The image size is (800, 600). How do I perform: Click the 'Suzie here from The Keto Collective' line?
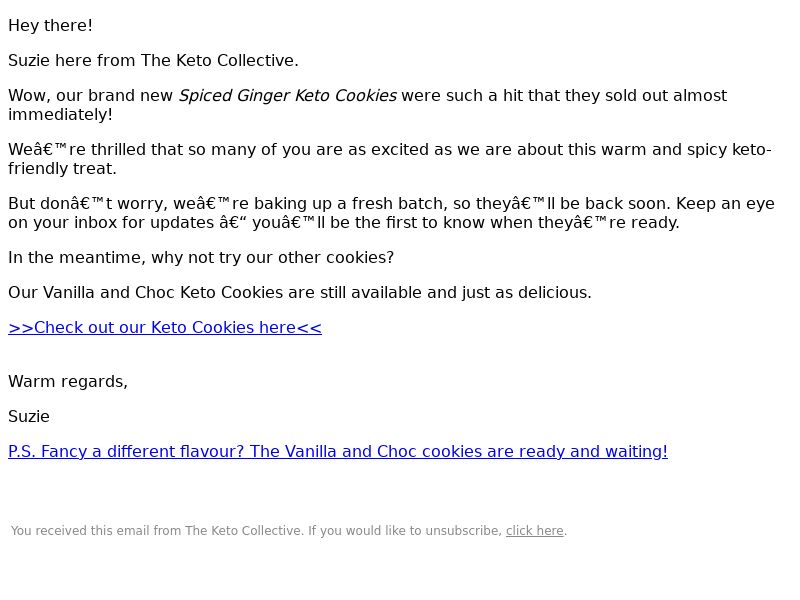pyautogui.click(x=153, y=61)
